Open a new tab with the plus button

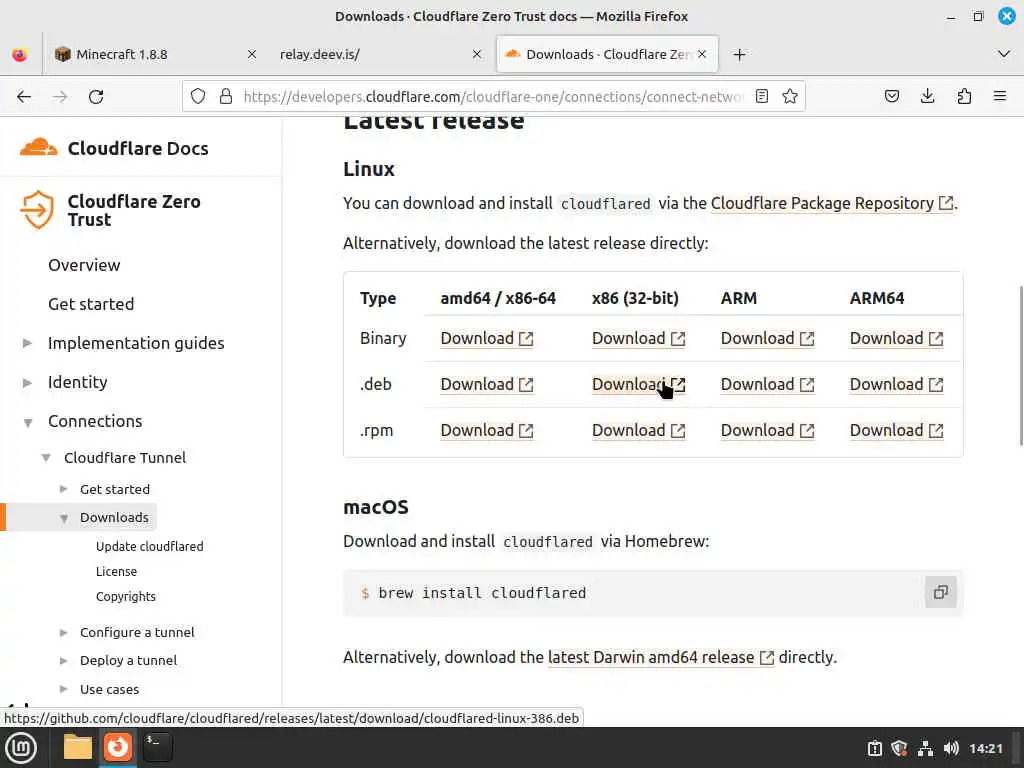tap(739, 54)
